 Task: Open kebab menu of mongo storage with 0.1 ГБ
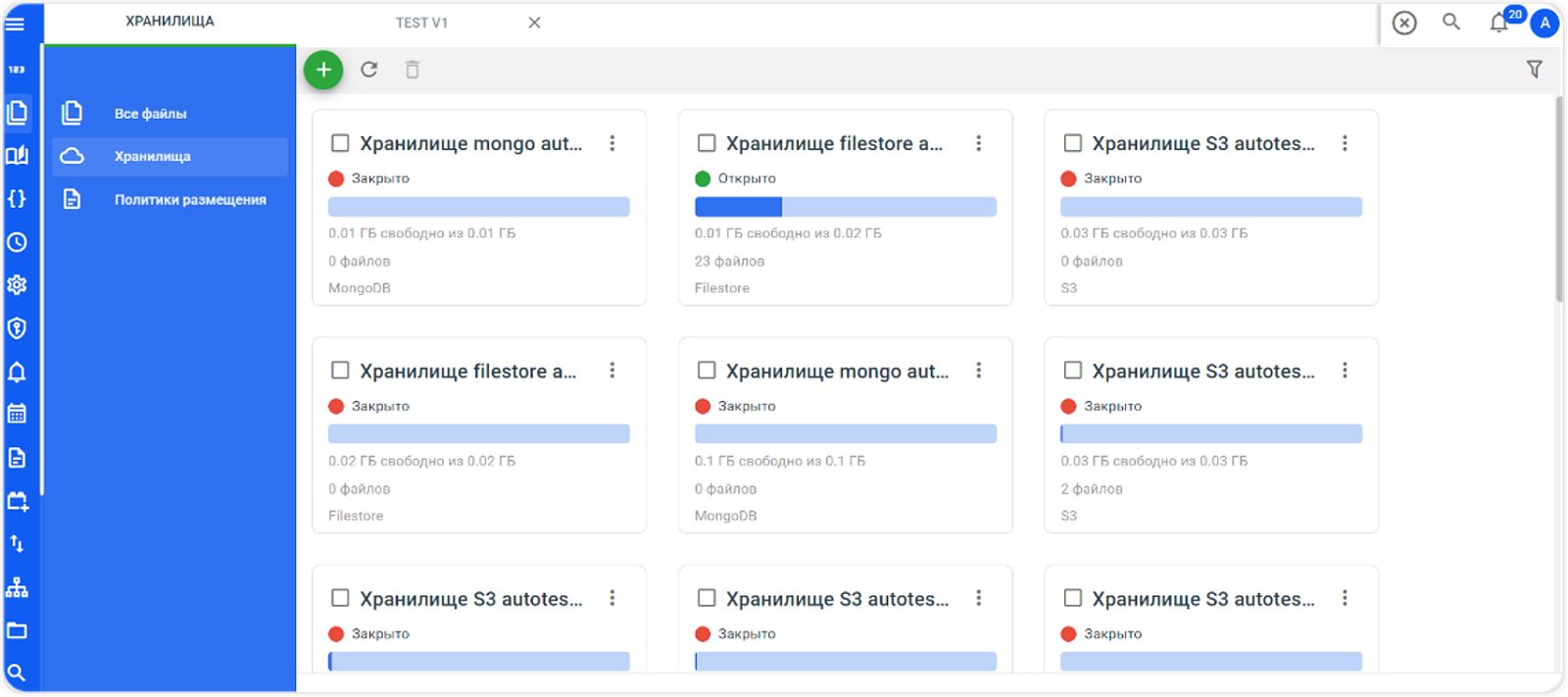point(979,371)
